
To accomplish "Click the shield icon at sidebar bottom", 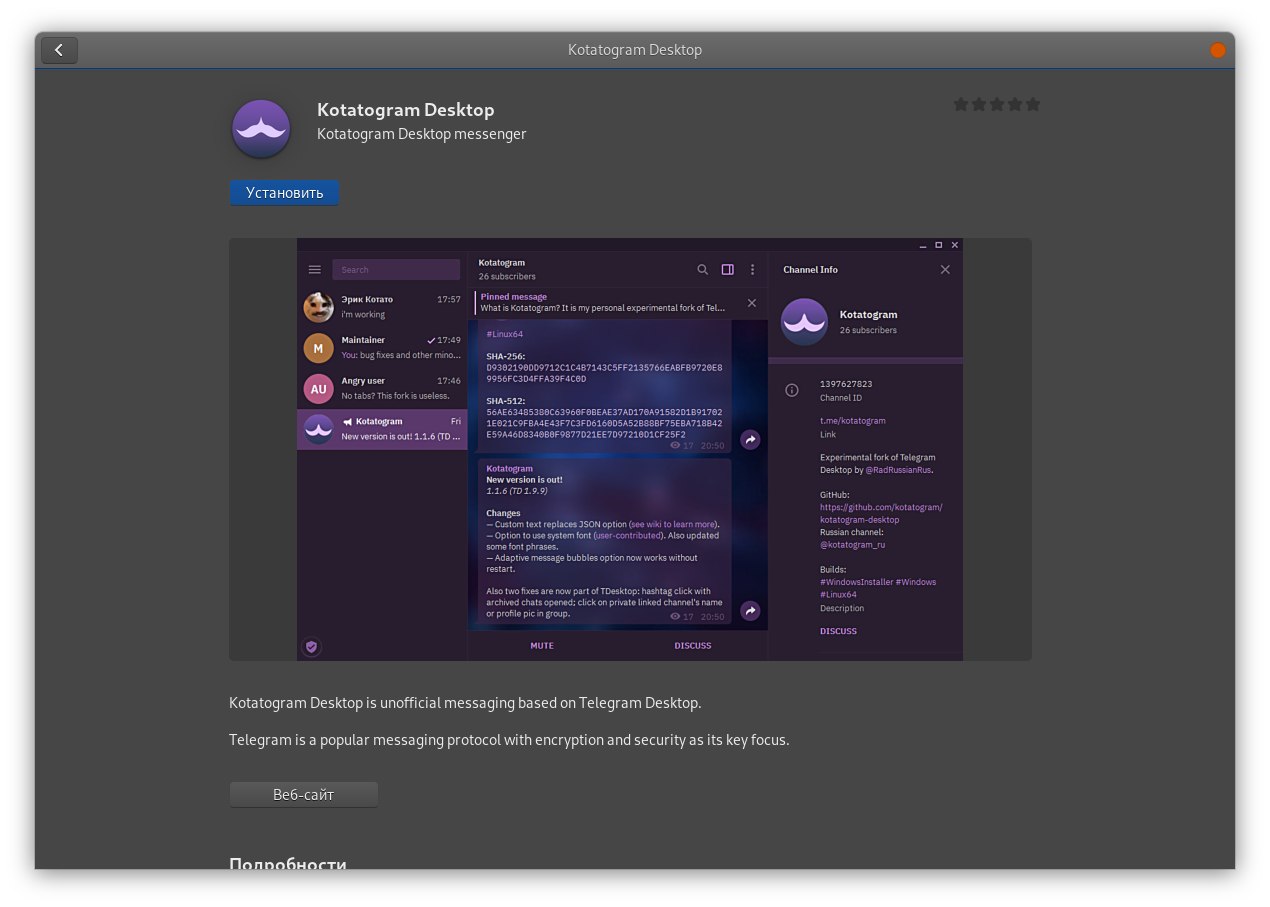I will 311,647.
